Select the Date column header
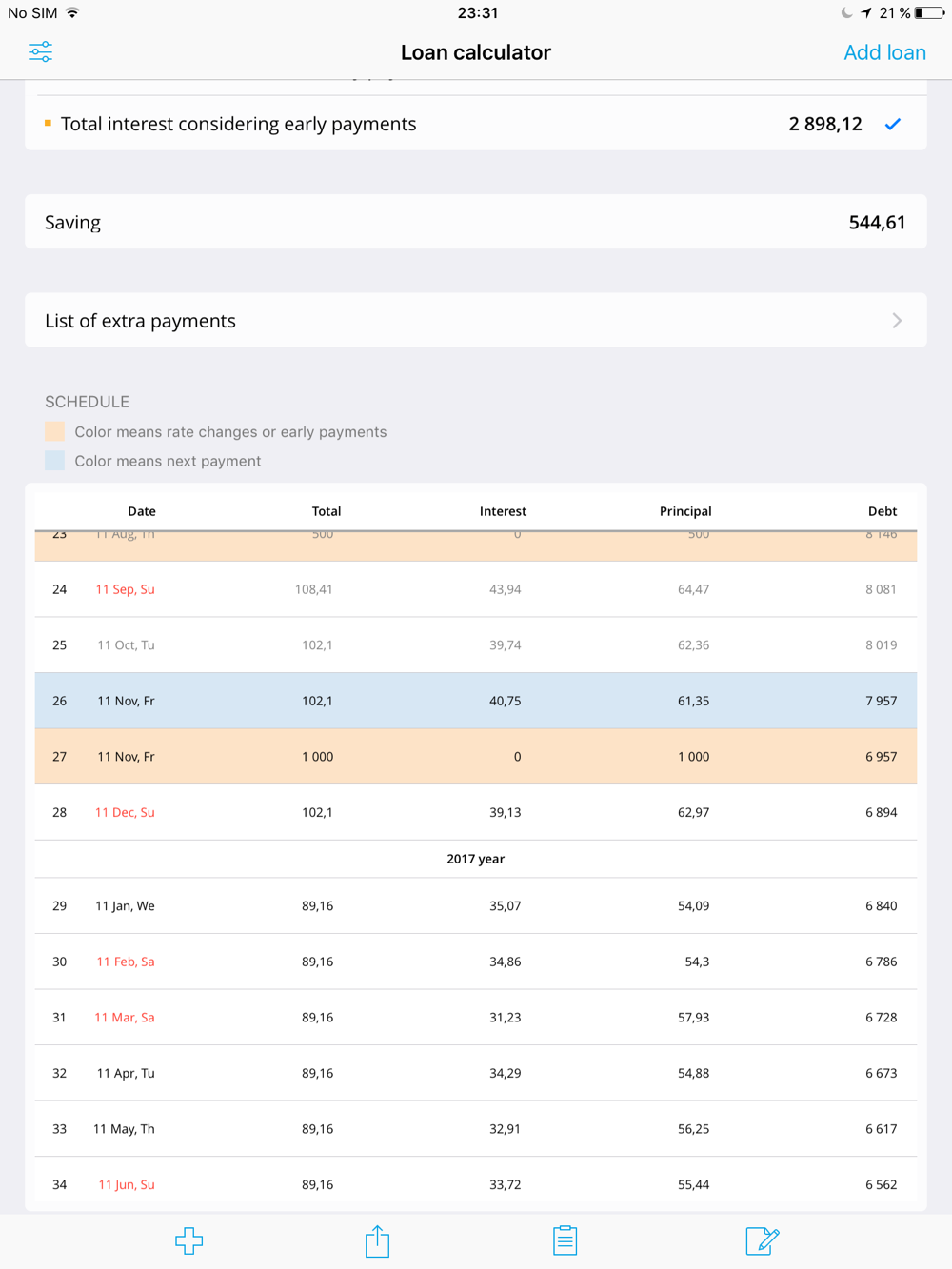This screenshot has width=952, height=1269. [x=142, y=511]
